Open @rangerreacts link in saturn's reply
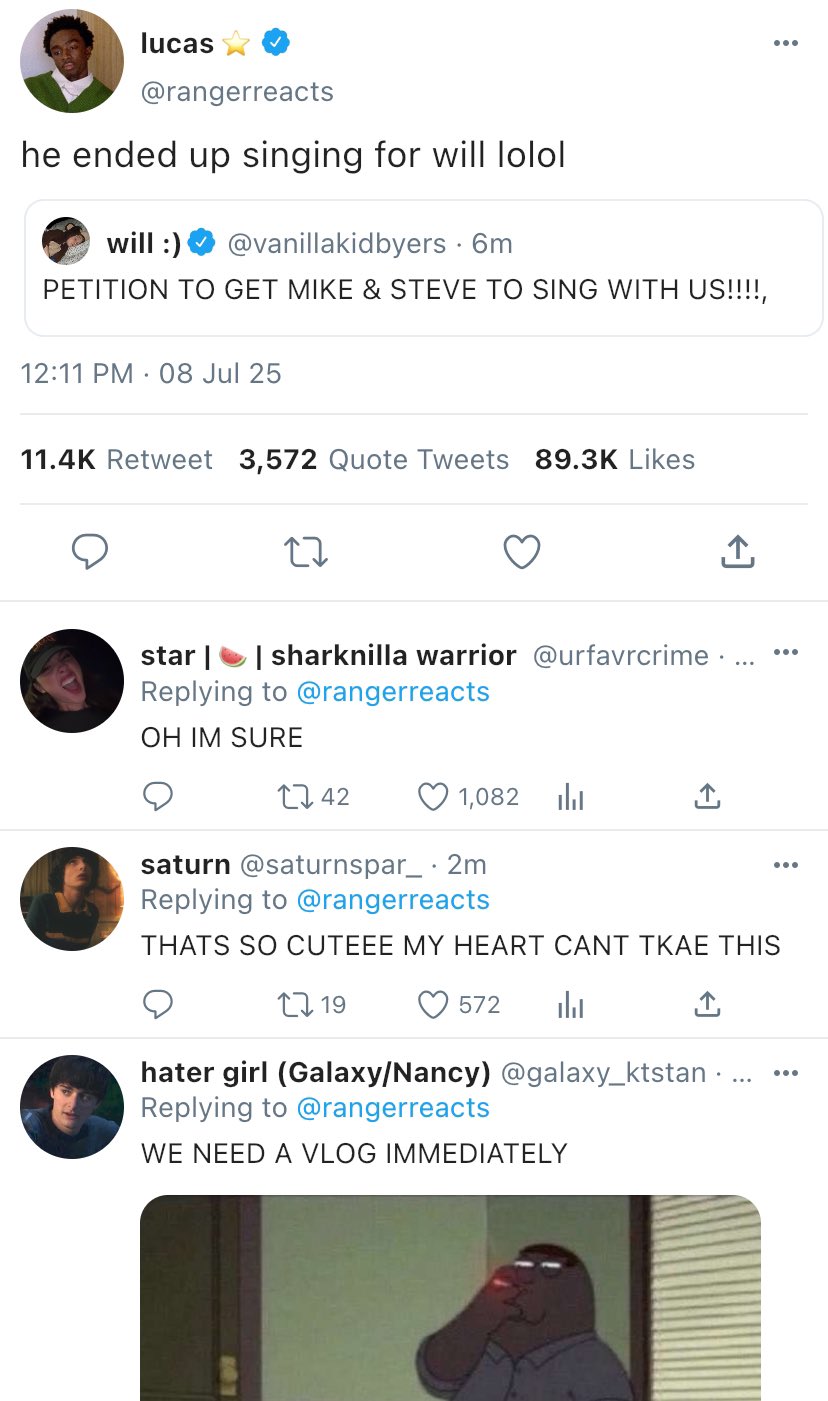828x1401 pixels. point(393,900)
